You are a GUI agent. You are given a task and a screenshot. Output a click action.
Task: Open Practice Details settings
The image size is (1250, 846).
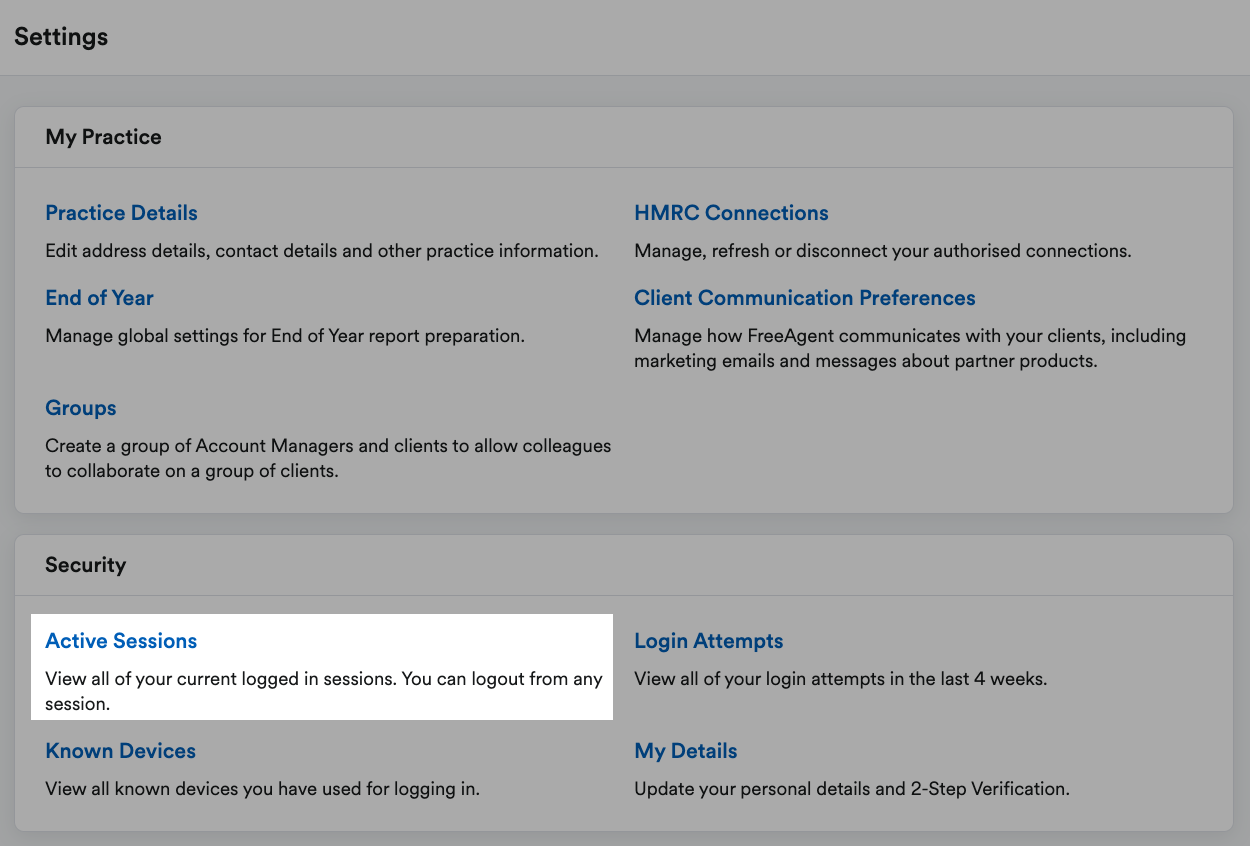121,212
